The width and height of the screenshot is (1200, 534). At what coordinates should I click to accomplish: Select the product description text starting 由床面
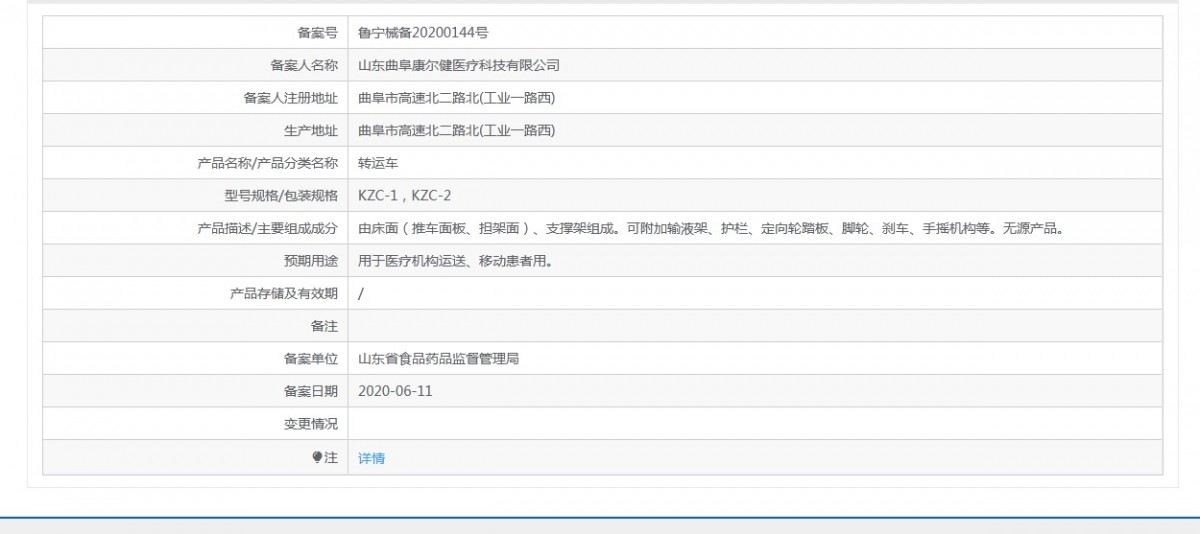(x=710, y=229)
